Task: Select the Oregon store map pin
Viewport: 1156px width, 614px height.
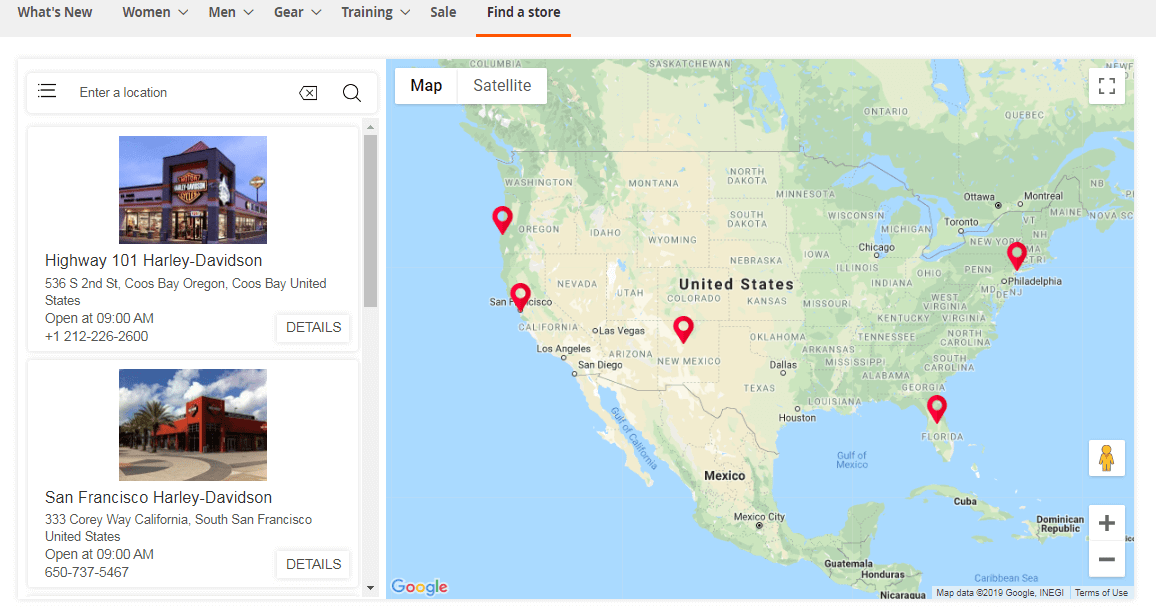Action: (502, 219)
